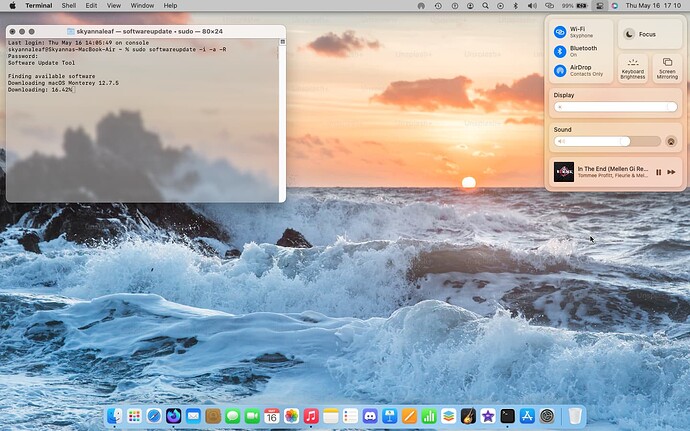Open App Store from the Dock
Screen dimensions: 690x431
coord(527,416)
